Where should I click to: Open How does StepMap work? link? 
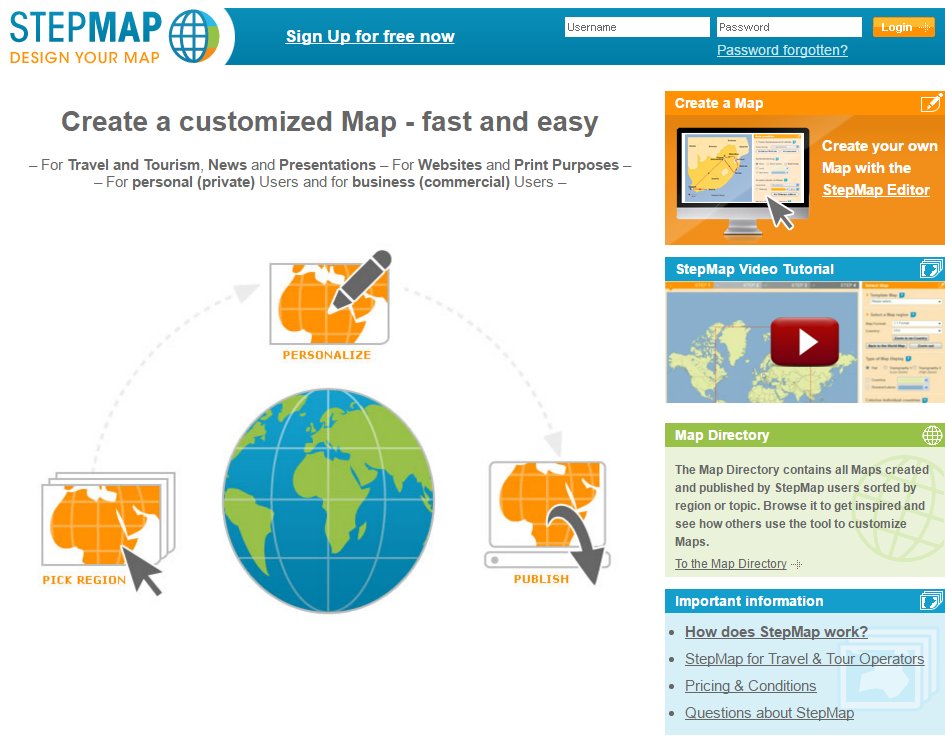click(x=776, y=631)
